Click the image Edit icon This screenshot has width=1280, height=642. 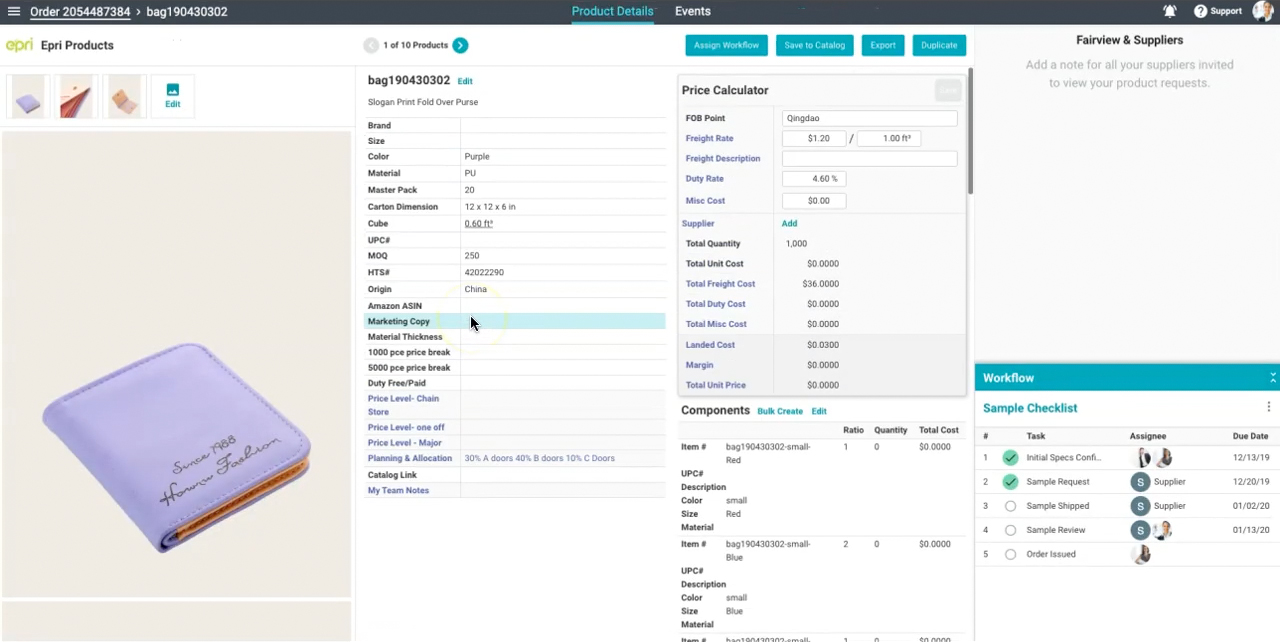pos(173,95)
